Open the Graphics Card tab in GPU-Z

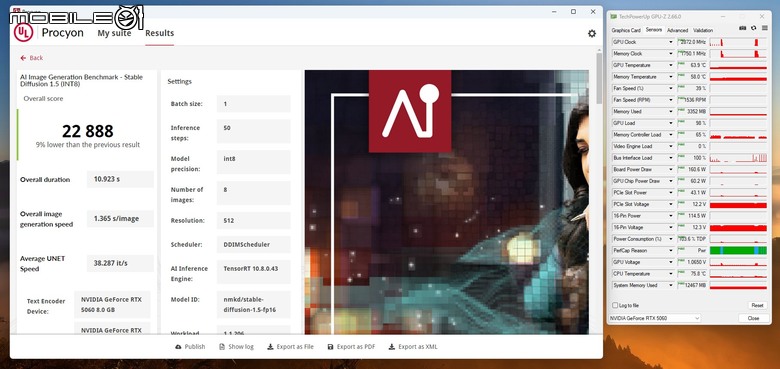[626, 30]
